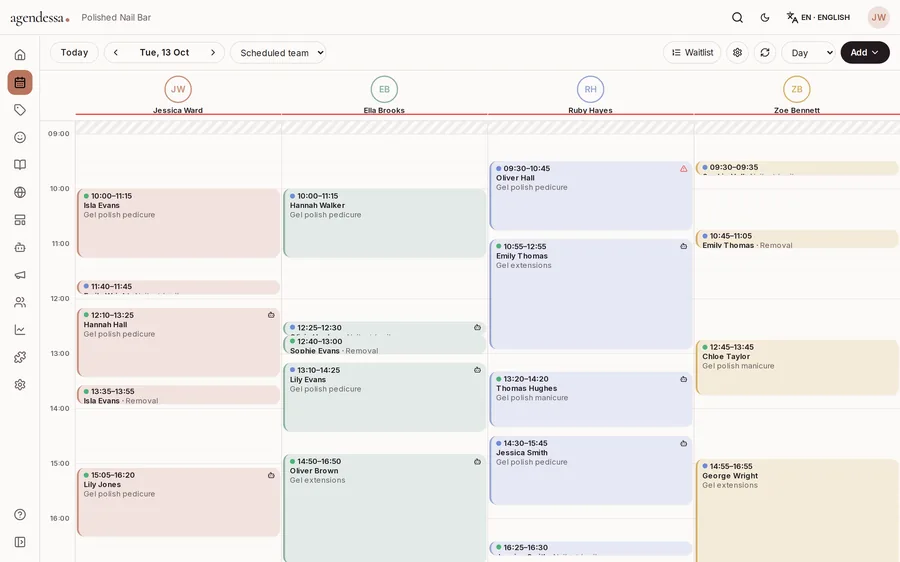Open Lily Jones 15:05–16:20 appointment

pos(178,502)
